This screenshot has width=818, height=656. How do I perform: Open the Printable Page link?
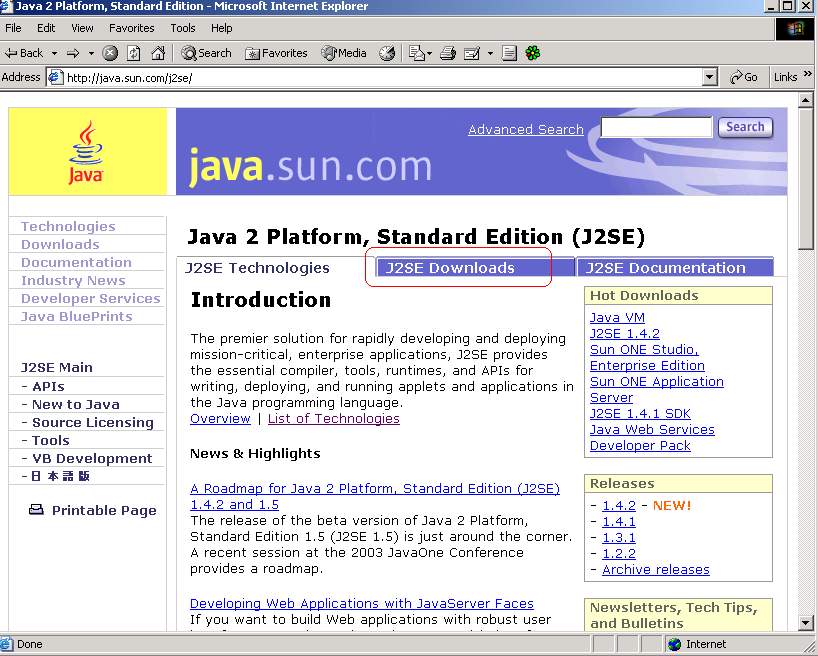point(104,510)
